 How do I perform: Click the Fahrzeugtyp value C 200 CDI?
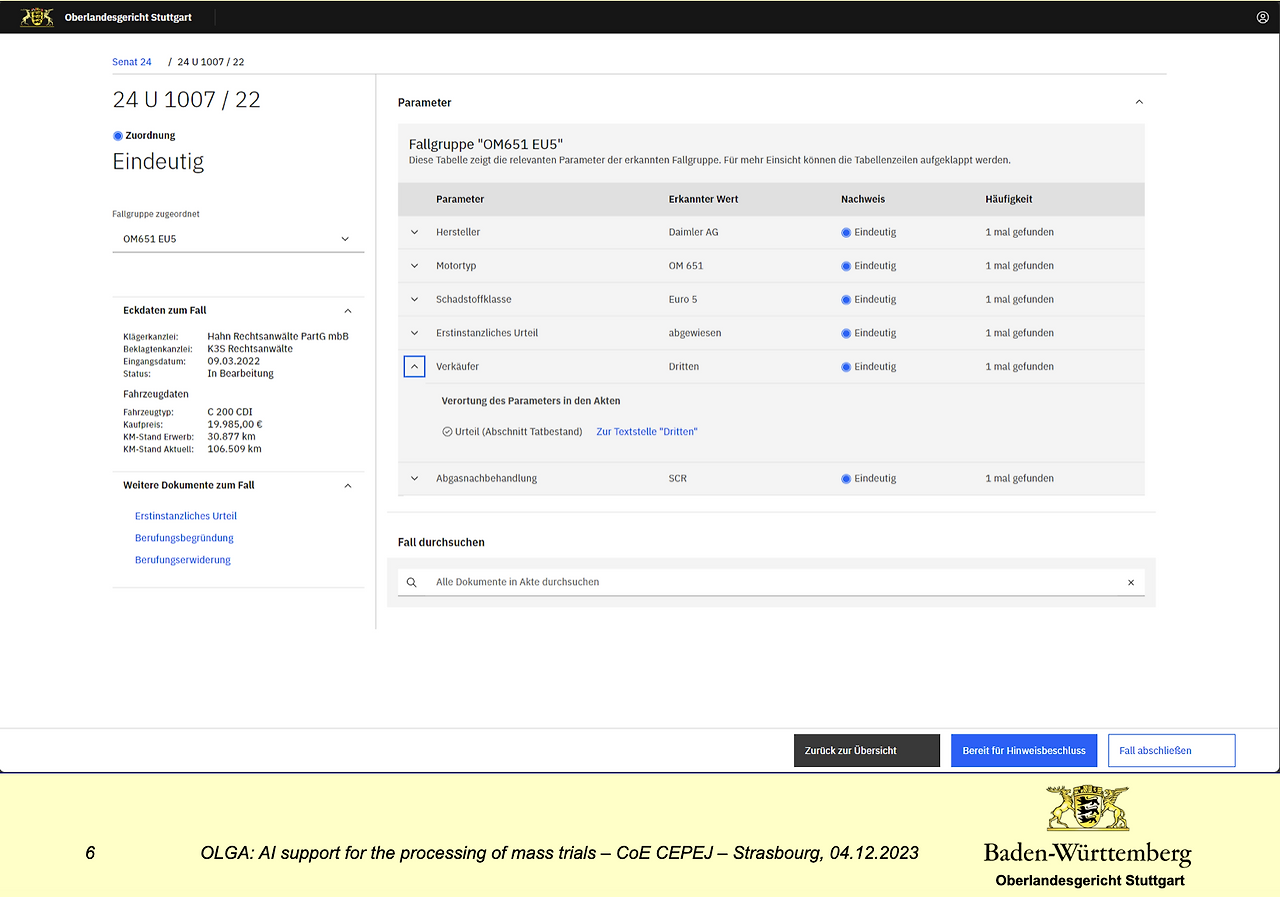(x=232, y=411)
